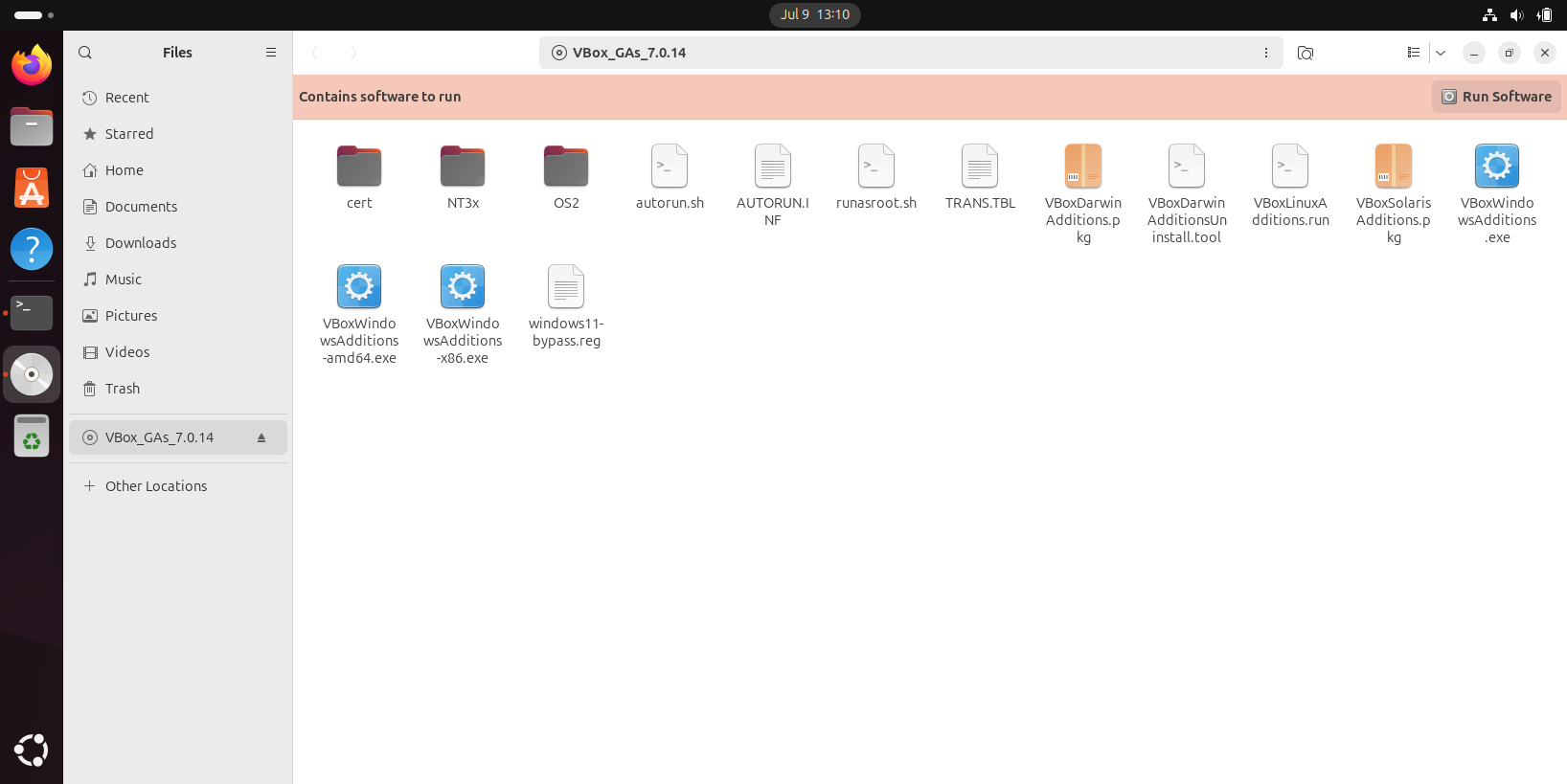Open the Files sidebar hamburger menu
The image size is (1567, 784).
271,53
